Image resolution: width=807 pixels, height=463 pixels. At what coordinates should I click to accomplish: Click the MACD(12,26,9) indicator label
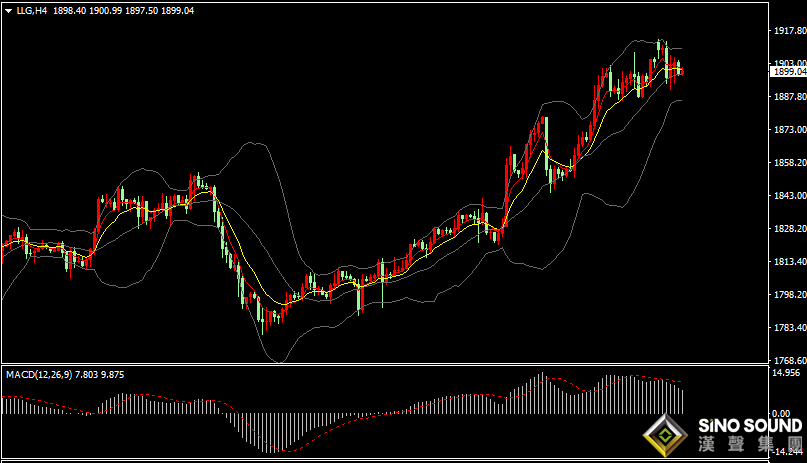pos(39,375)
